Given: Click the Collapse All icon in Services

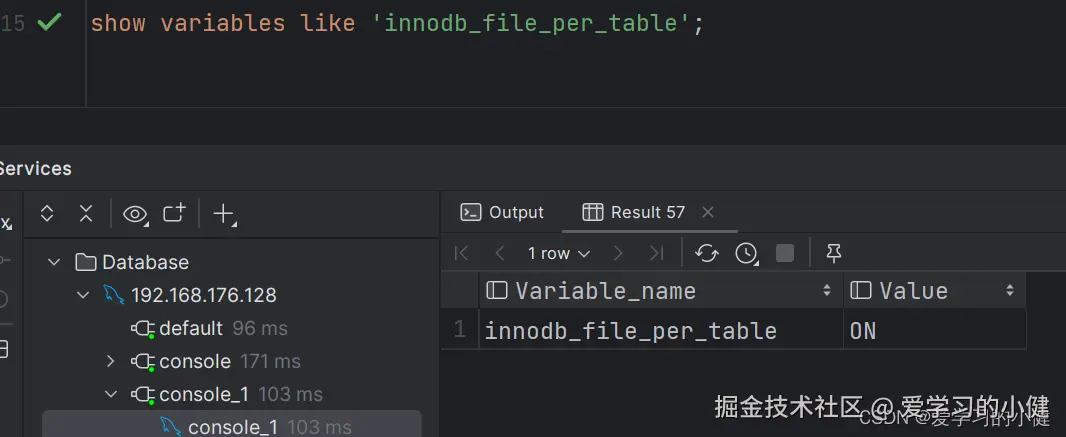Looking at the screenshot, I should 86,213.
